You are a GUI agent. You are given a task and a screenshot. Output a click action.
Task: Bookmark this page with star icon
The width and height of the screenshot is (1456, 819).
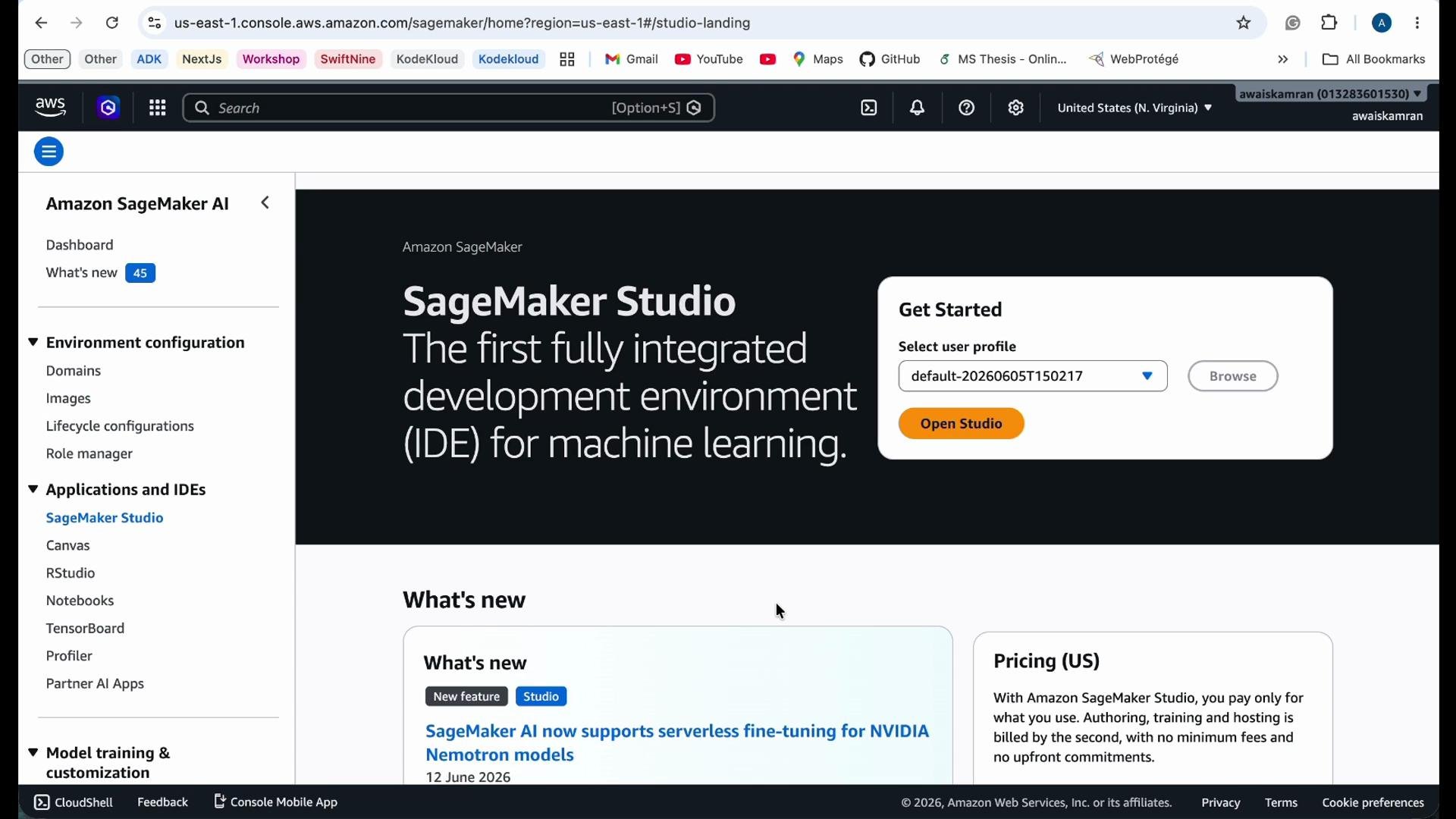pyautogui.click(x=1244, y=24)
